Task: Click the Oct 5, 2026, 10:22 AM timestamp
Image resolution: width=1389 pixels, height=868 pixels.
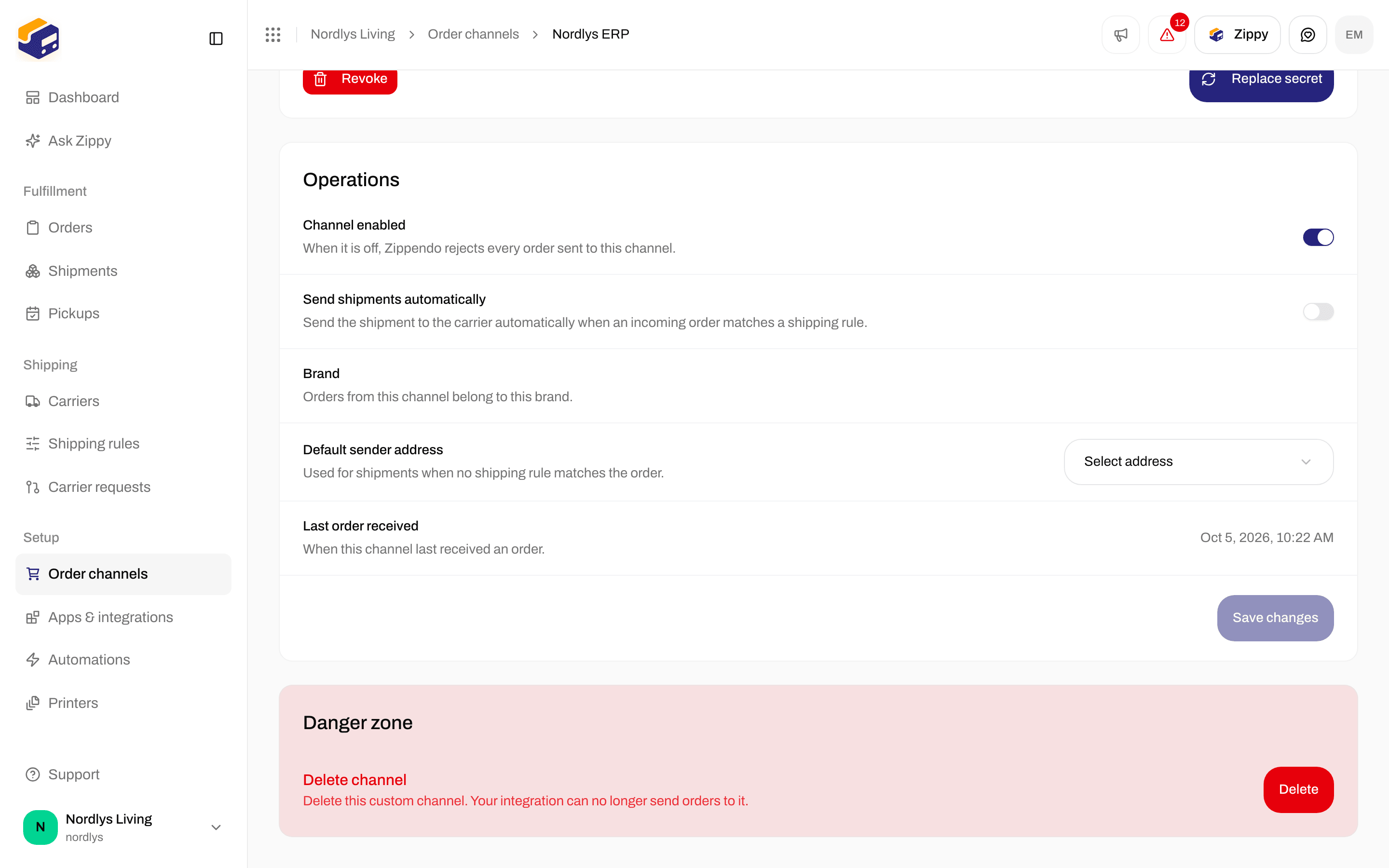Action: click(1267, 537)
